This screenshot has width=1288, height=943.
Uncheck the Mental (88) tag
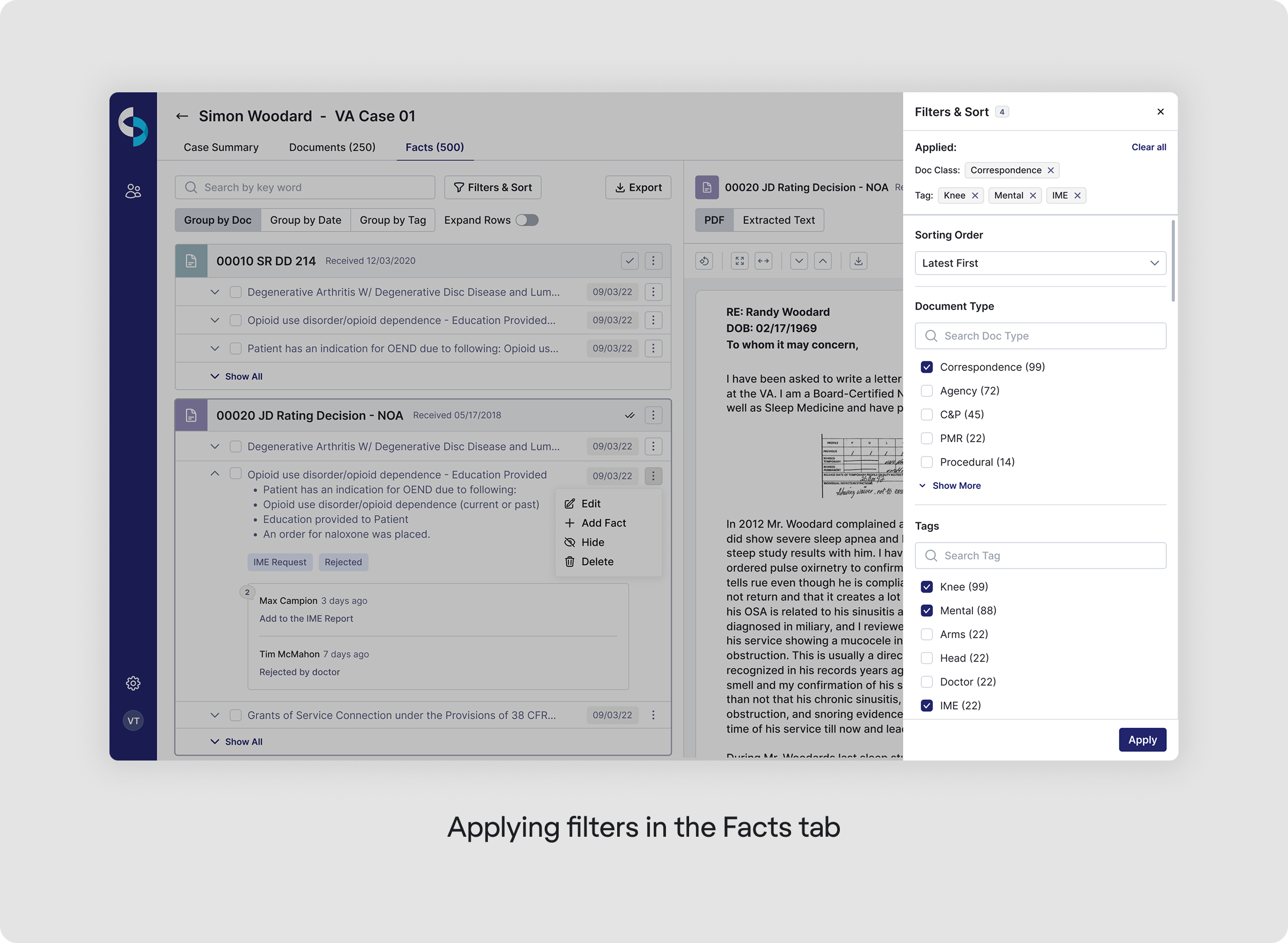927,611
